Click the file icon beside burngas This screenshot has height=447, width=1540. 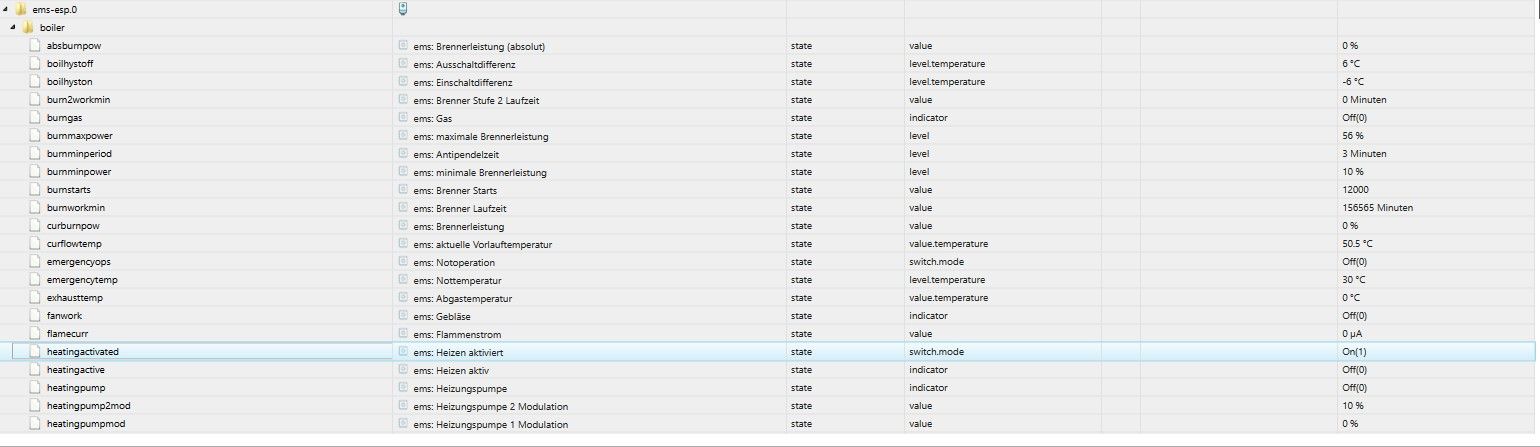tap(36, 117)
